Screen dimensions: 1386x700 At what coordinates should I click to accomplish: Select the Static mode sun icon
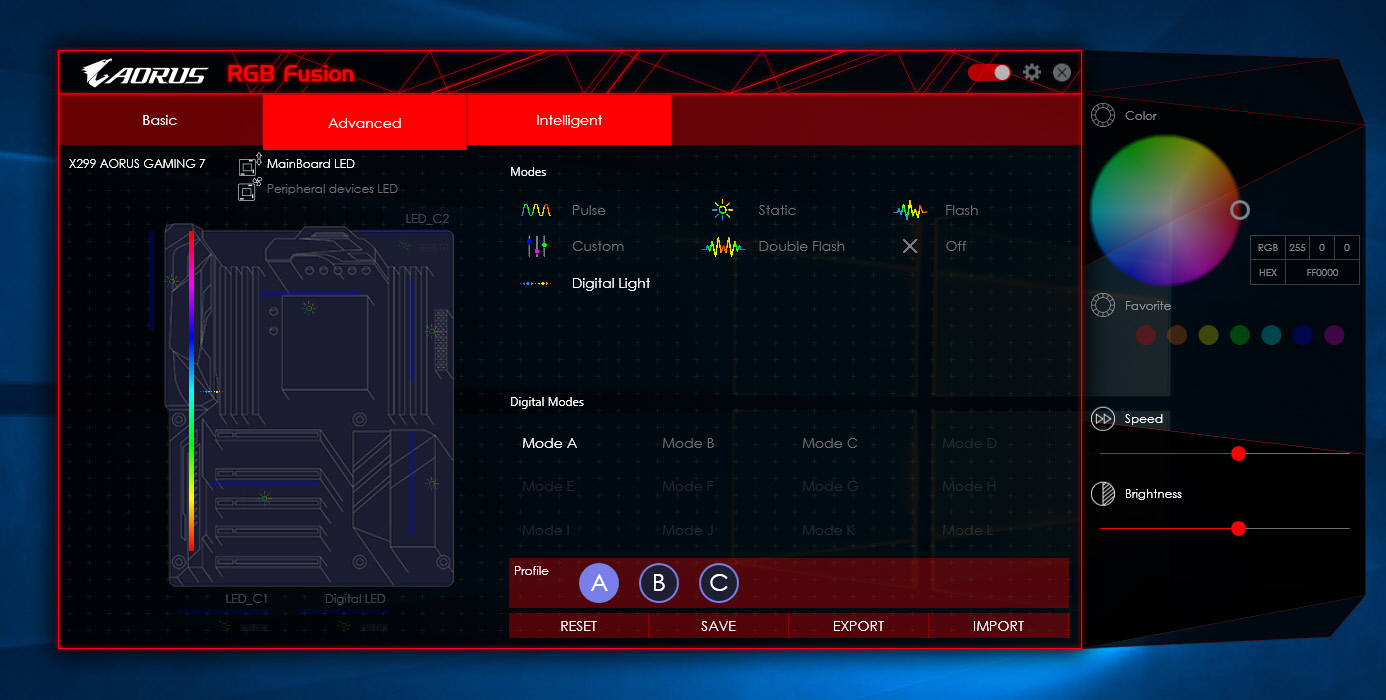pyautogui.click(x=722, y=210)
